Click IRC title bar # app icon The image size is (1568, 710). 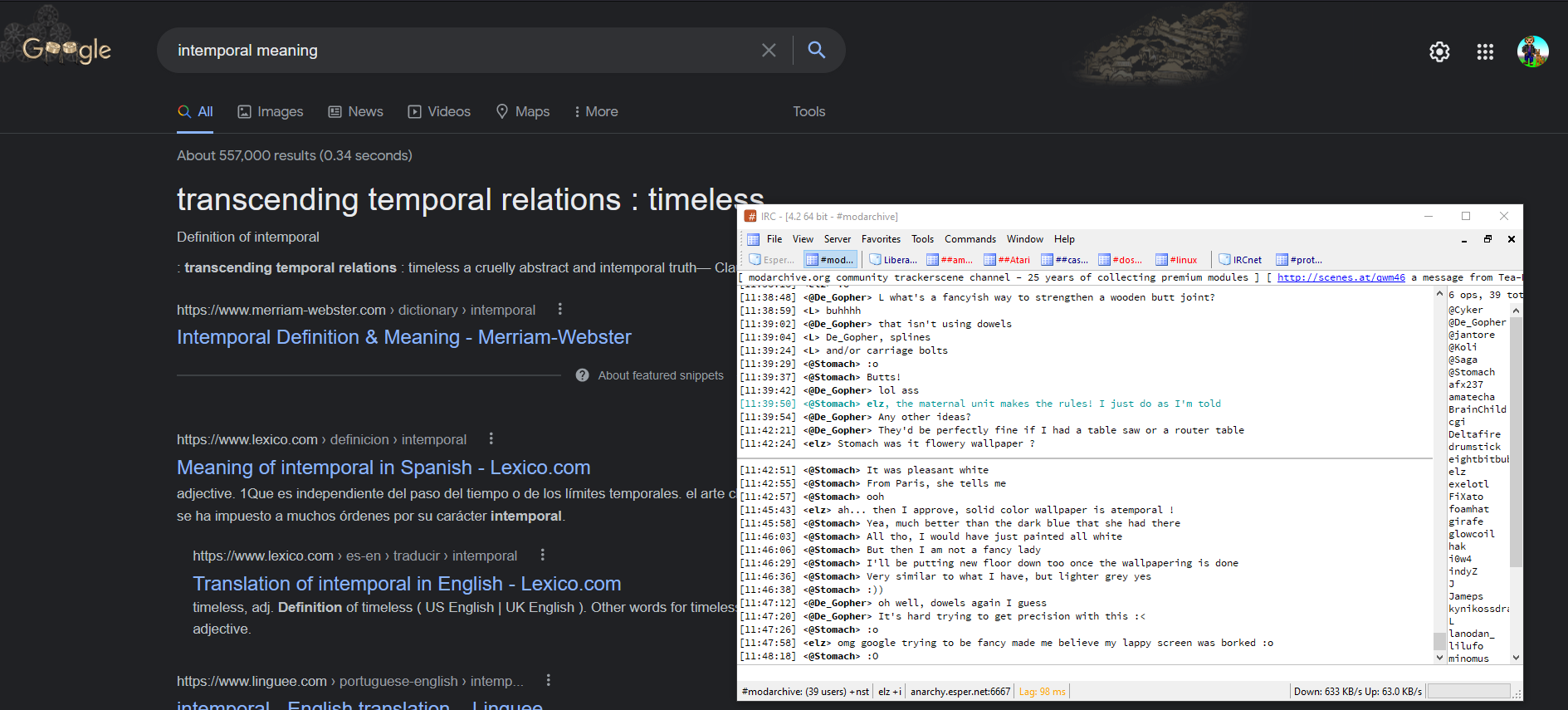click(x=750, y=216)
